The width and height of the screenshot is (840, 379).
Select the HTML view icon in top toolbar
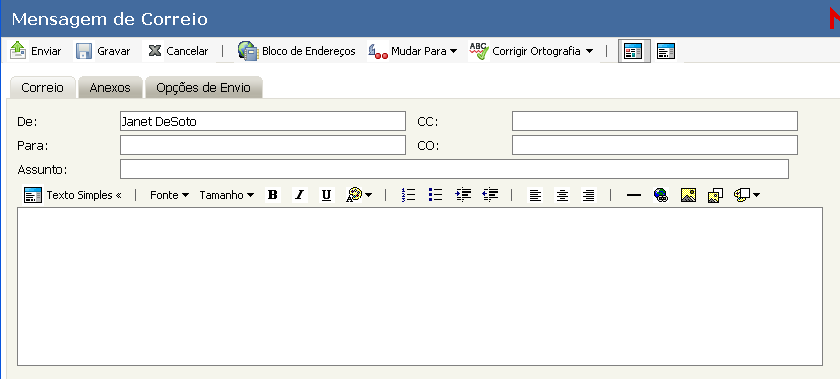pos(634,51)
